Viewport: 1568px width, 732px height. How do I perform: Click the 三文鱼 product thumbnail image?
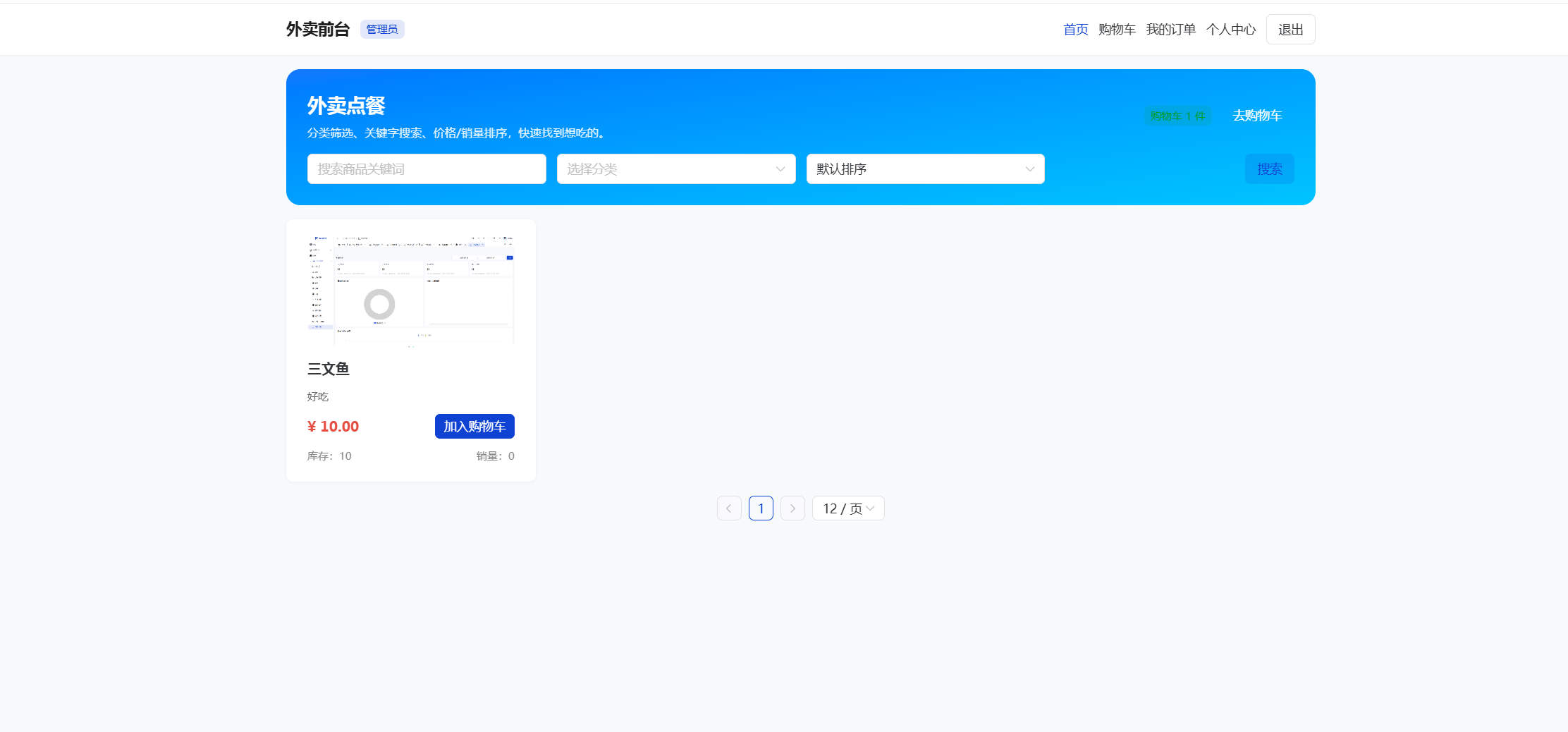click(410, 289)
